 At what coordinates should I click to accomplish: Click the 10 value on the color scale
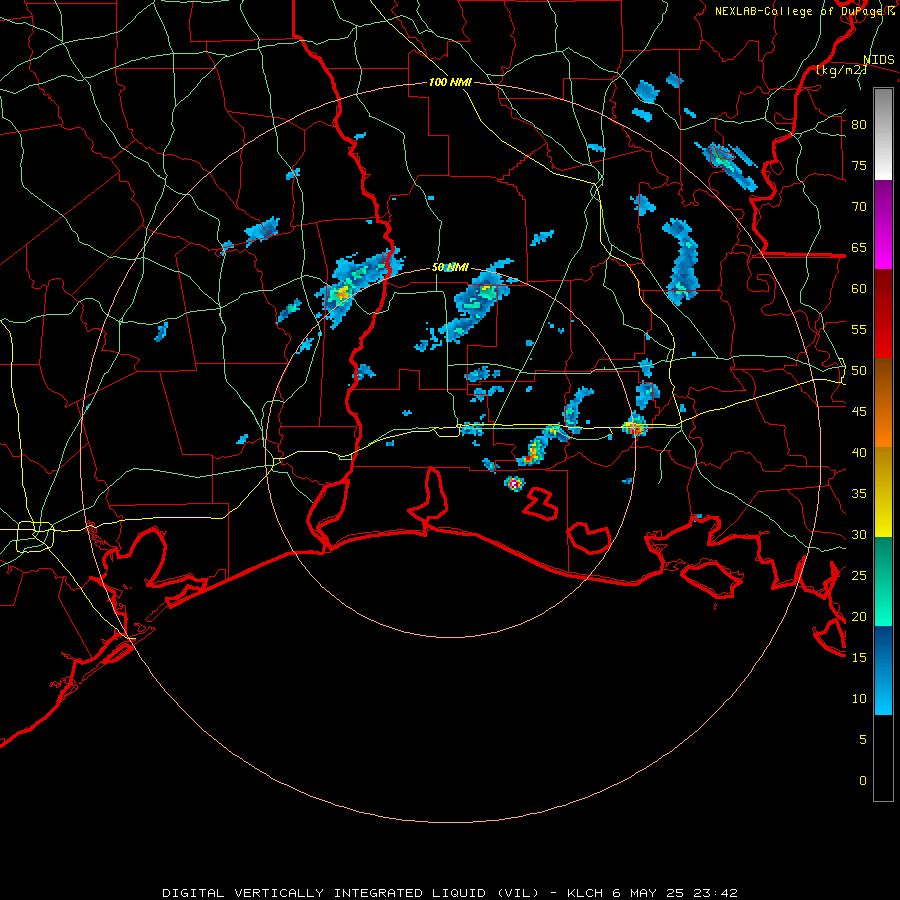859,699
